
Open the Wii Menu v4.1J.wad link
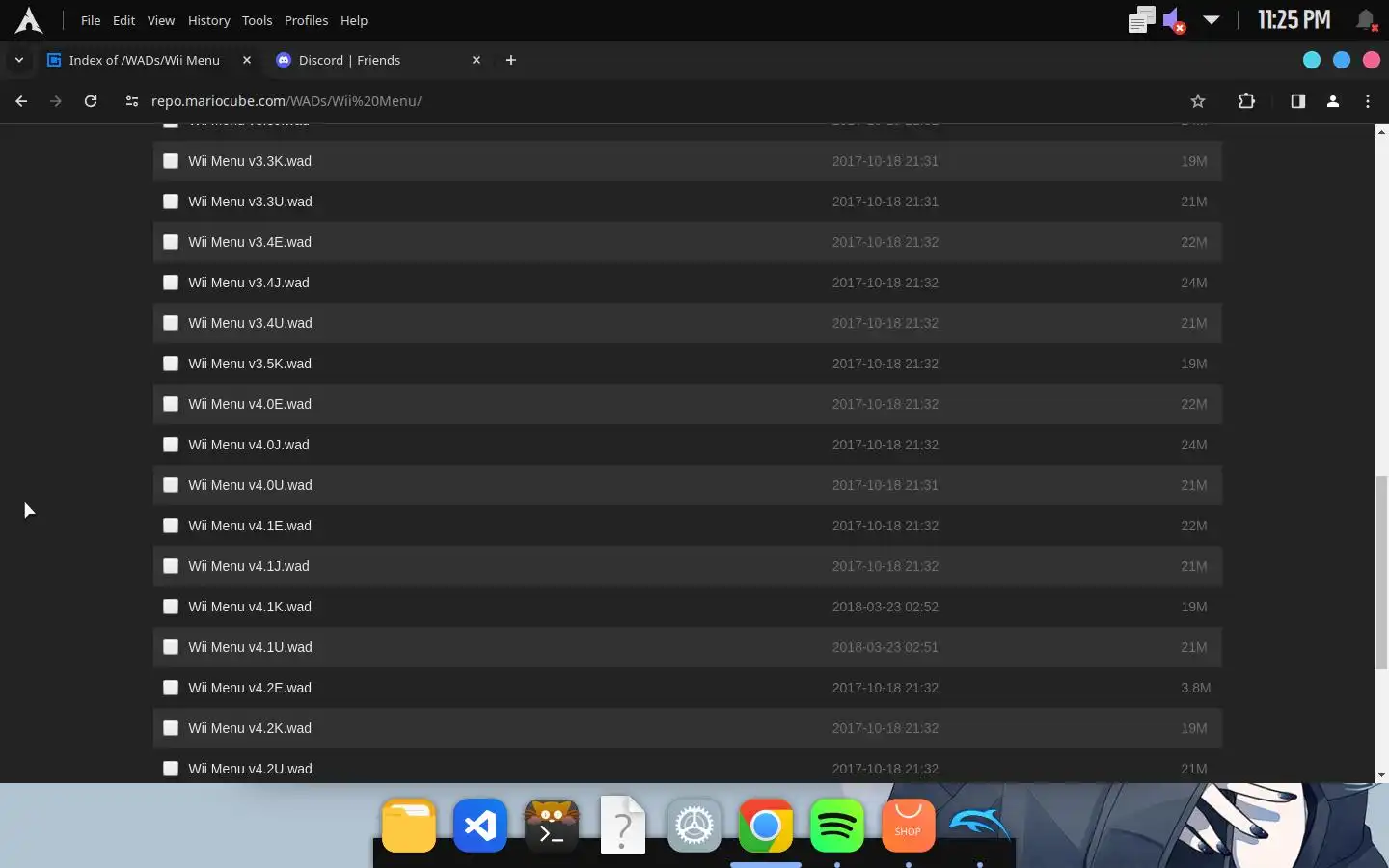tap(249, 566)
